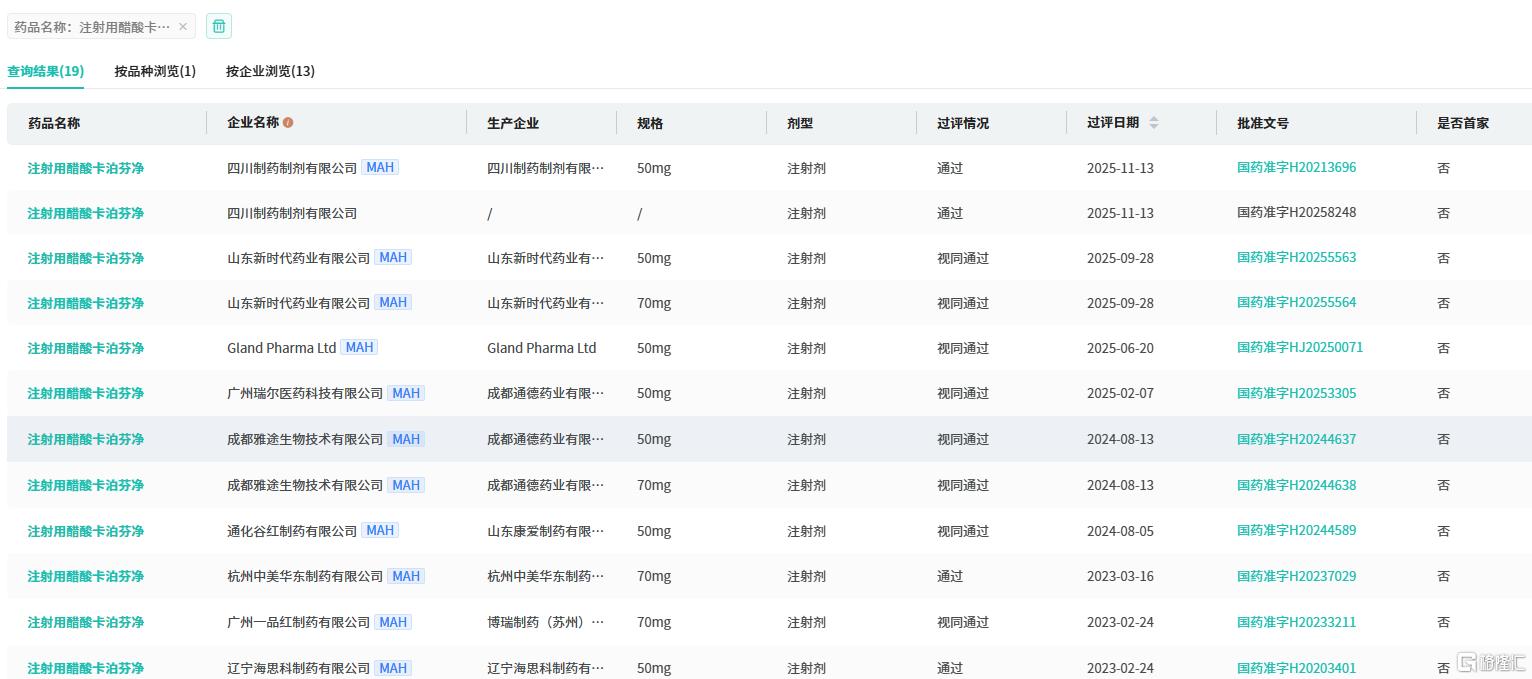Viewport: 1532px width, 679px height.
Task: Open the drug name link in Gland Pharma row
Action: (x=85, y=348)
